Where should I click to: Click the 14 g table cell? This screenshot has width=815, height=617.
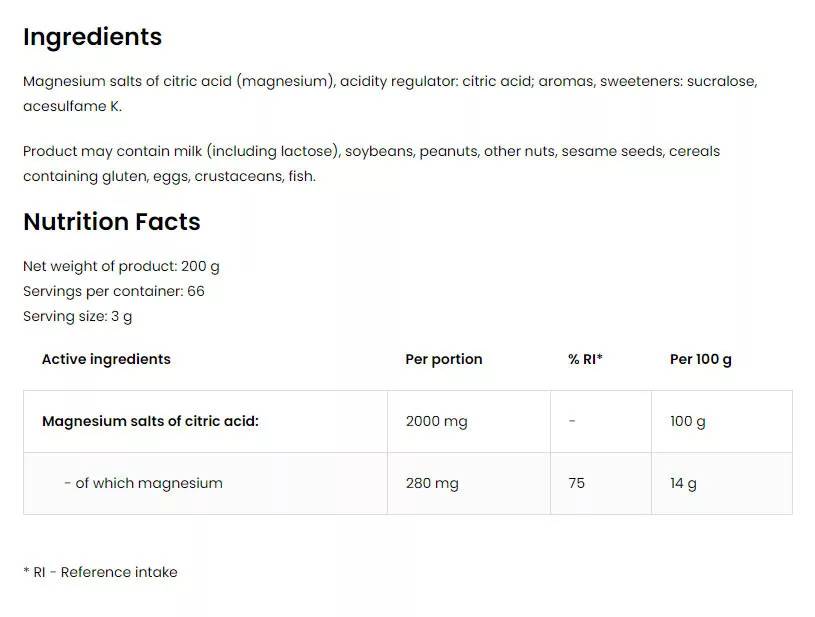pyautogui.click(x=683, y=483)
